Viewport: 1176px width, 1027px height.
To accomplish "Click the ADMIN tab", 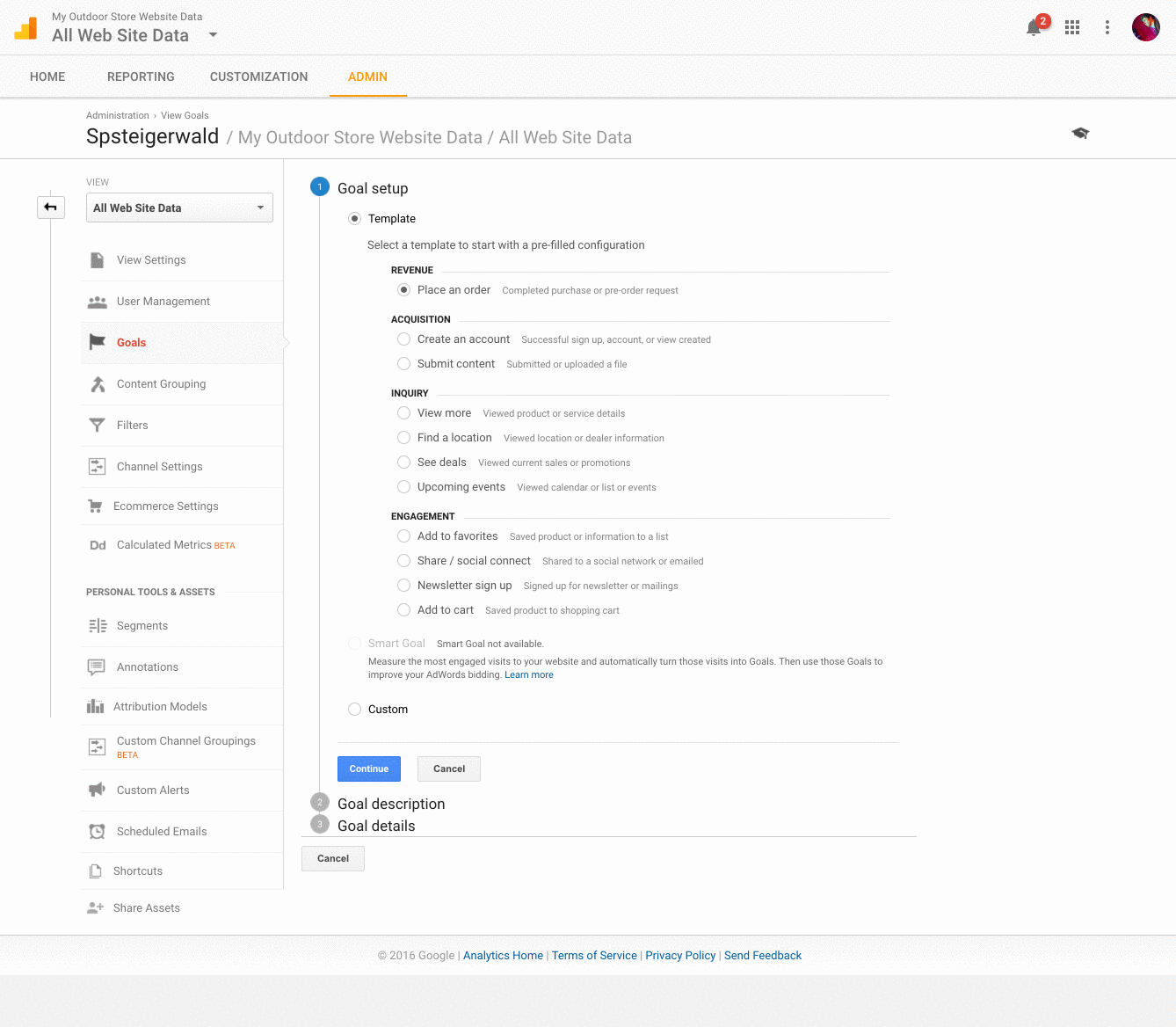I will [367, 76].
